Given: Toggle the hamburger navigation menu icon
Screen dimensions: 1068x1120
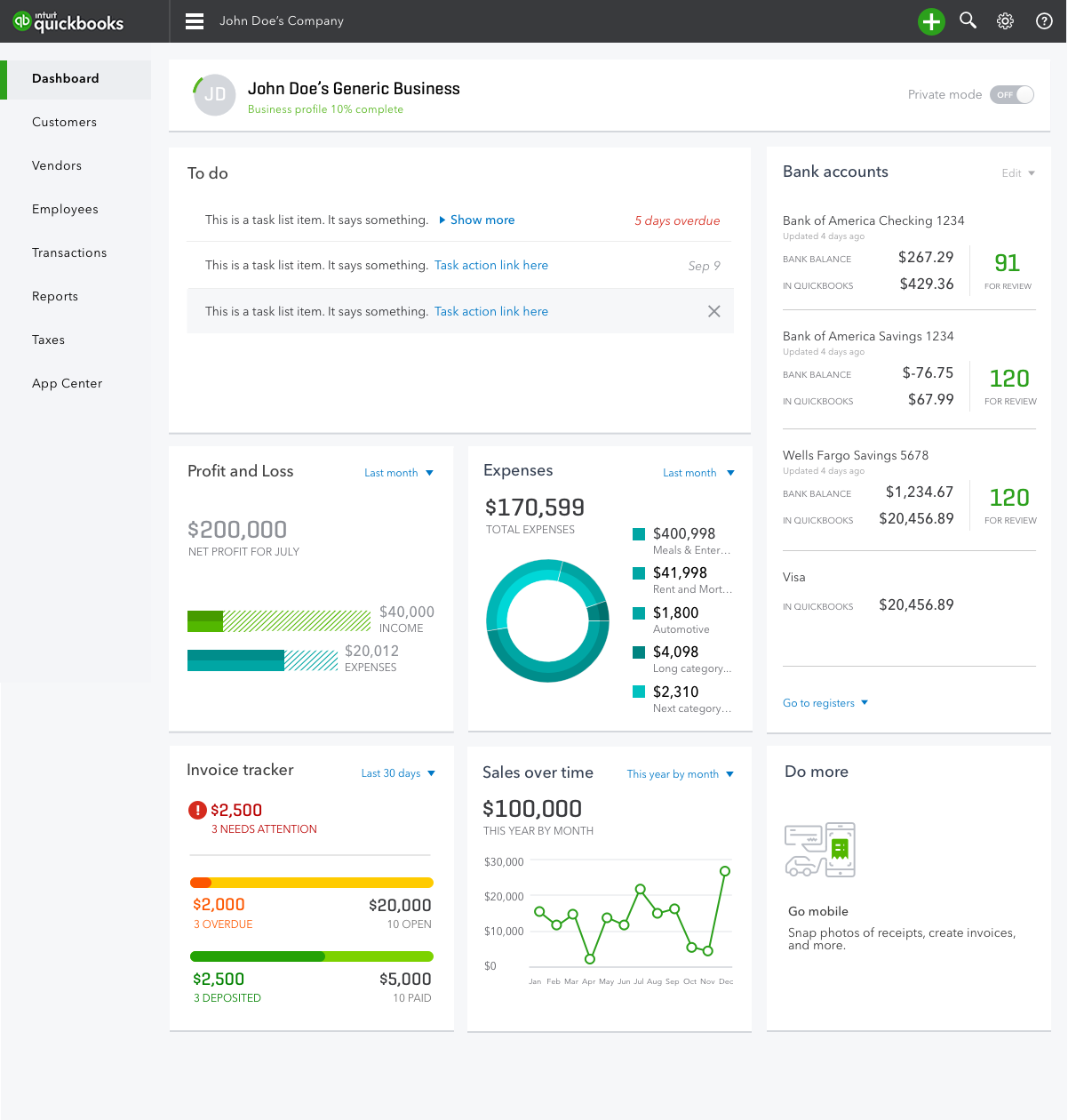Looking at the screenshot, I should [195, 21].
